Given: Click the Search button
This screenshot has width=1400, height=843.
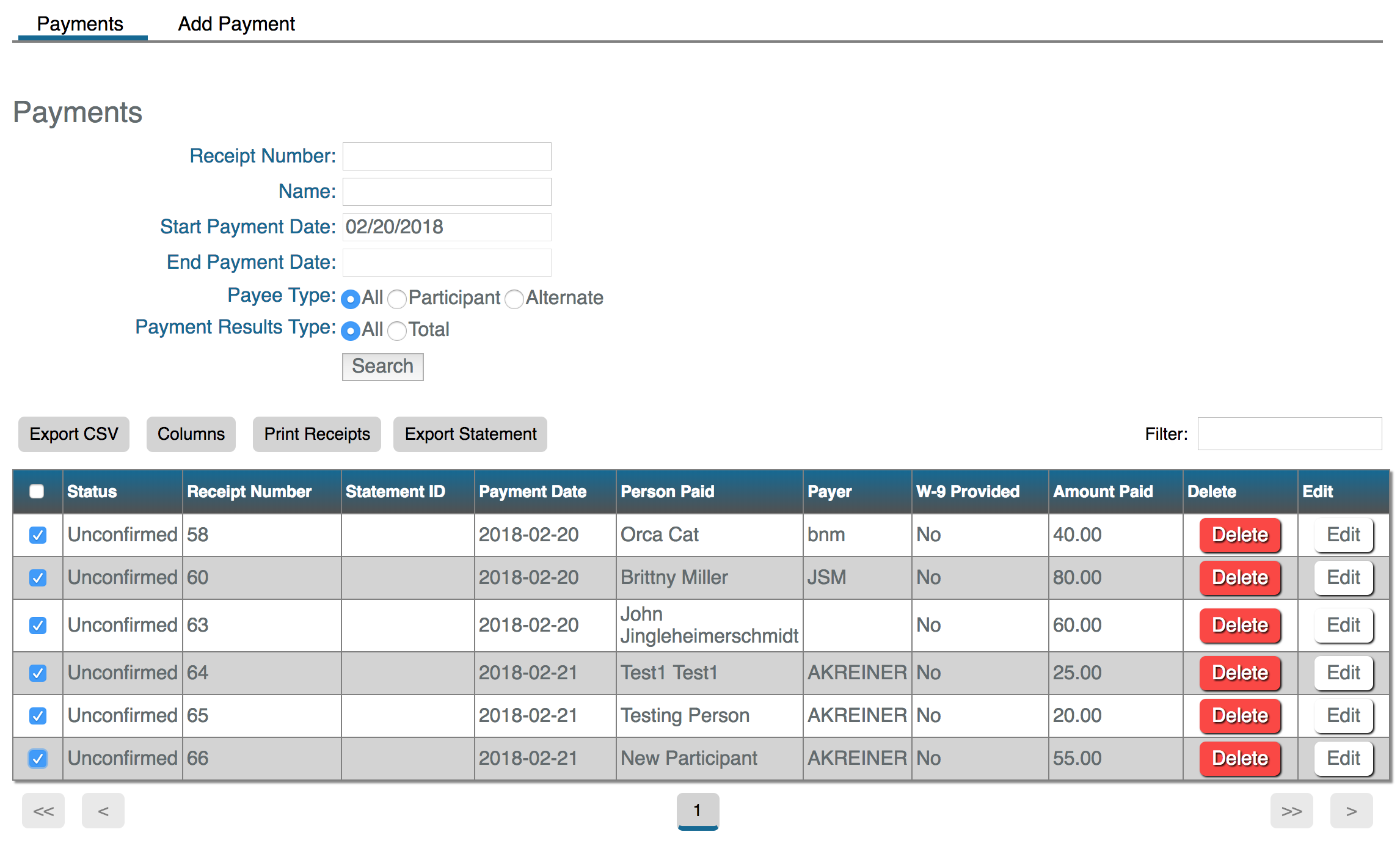Looking at the screenshot, I should (382, 366).
